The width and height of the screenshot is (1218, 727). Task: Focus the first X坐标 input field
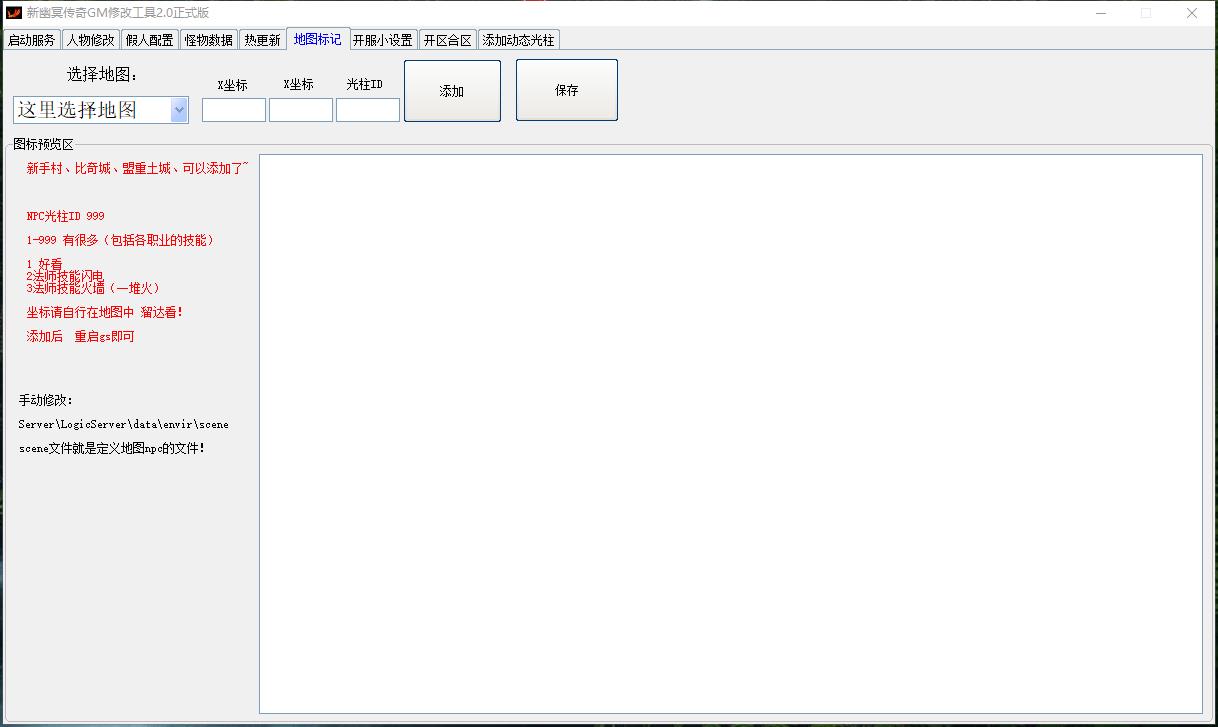pos(234,110)
